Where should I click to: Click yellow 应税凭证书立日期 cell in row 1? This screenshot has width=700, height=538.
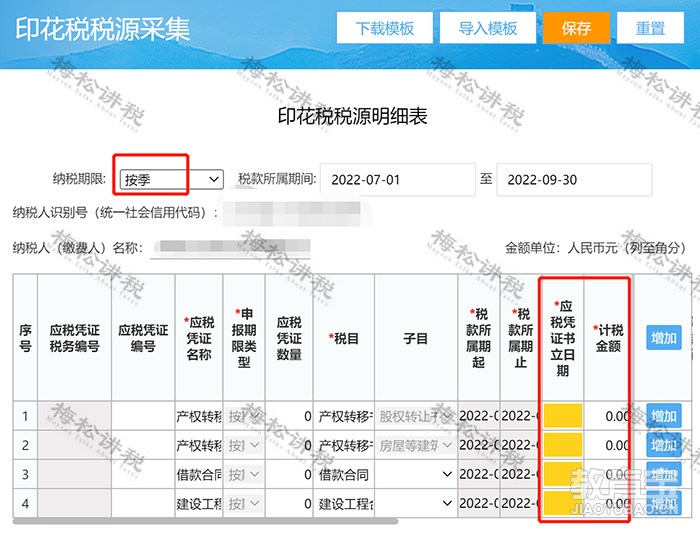point(562,416)
